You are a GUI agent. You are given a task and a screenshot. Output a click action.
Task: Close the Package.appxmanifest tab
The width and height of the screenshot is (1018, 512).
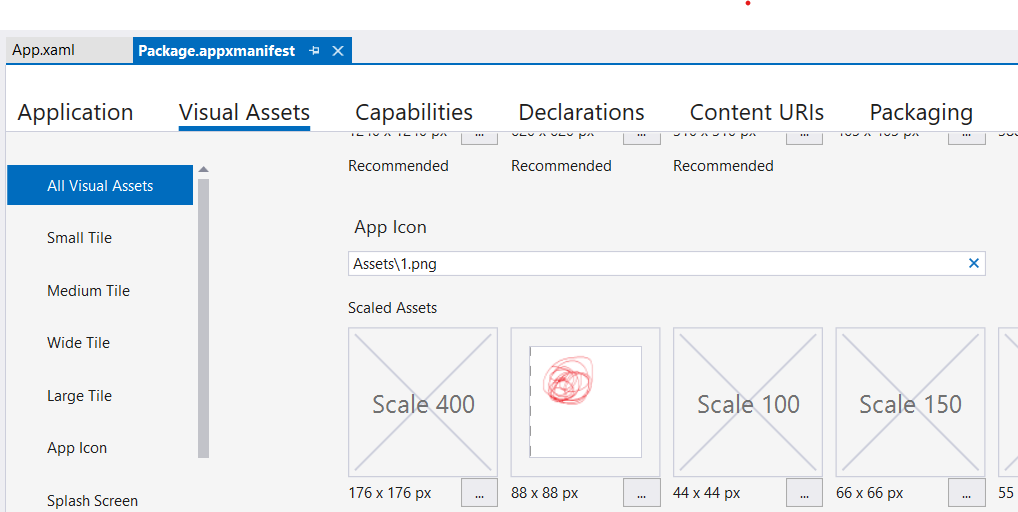(338, 51)
